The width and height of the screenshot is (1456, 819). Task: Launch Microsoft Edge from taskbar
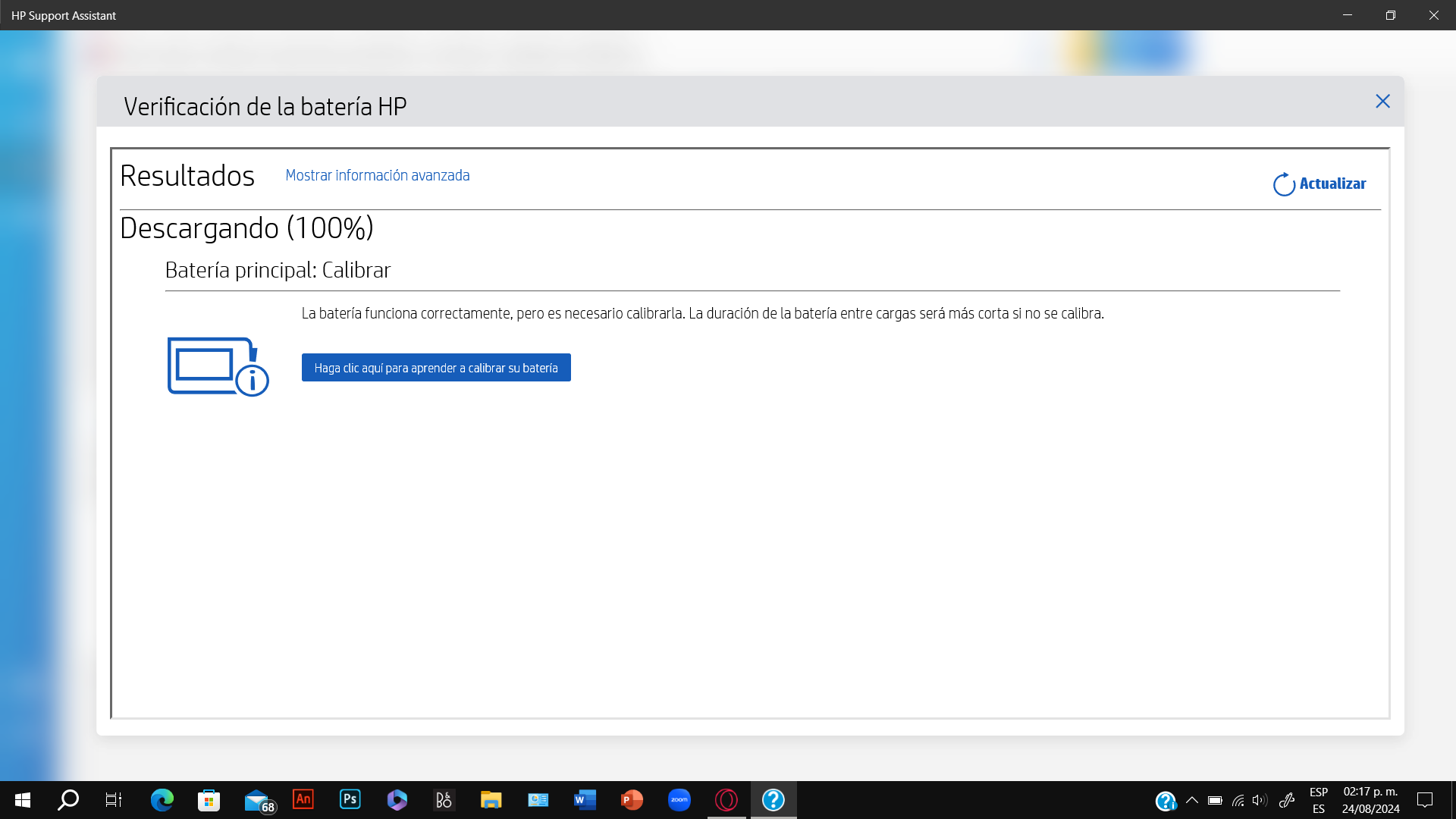click(x=162, y=799)
